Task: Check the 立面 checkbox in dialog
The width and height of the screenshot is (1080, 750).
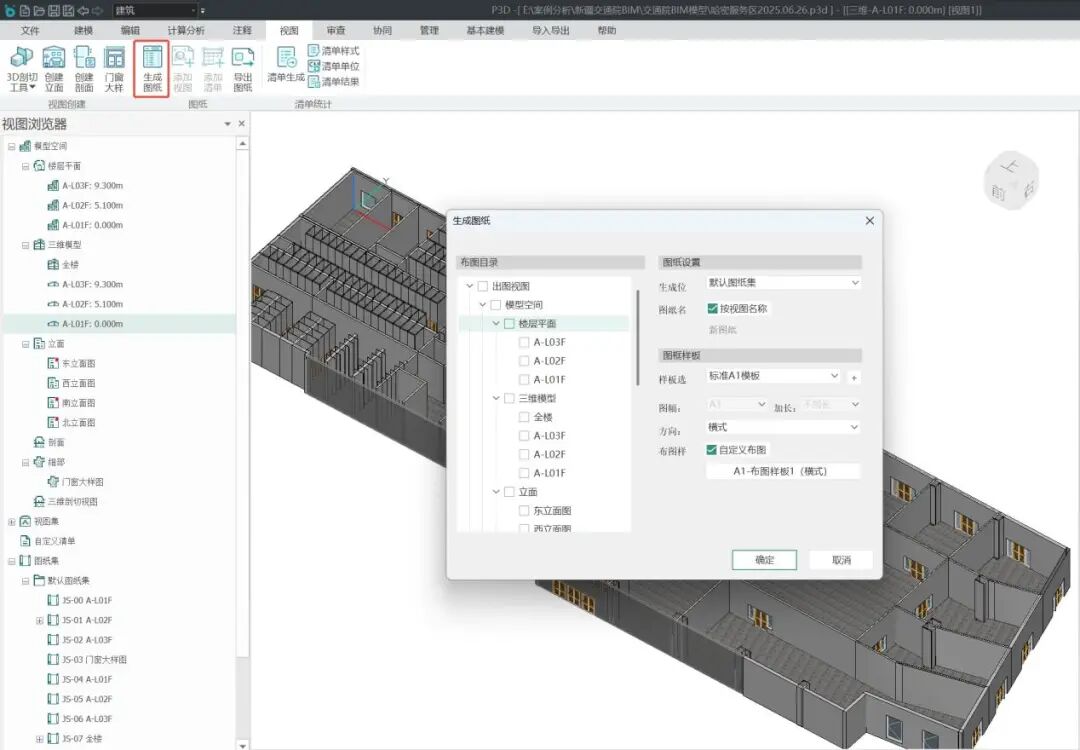Action: tap(510, 492)
